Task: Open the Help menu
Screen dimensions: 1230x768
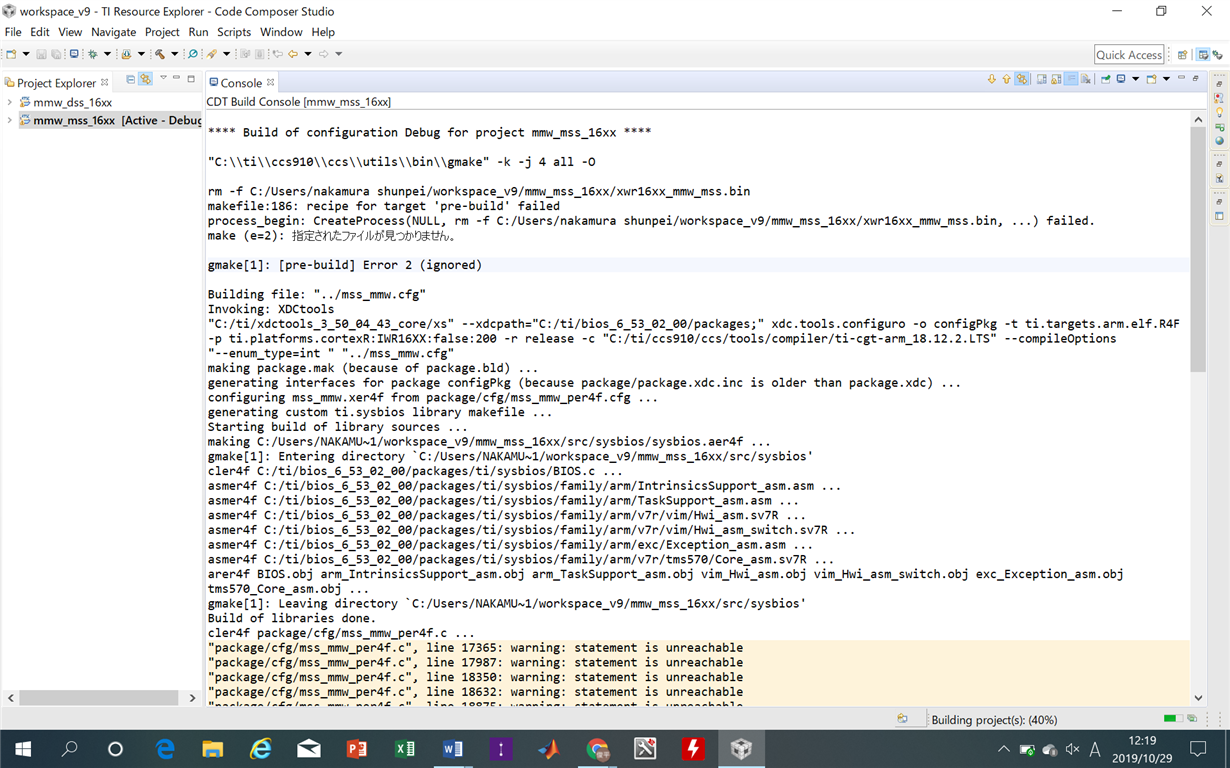Action: 323,32
